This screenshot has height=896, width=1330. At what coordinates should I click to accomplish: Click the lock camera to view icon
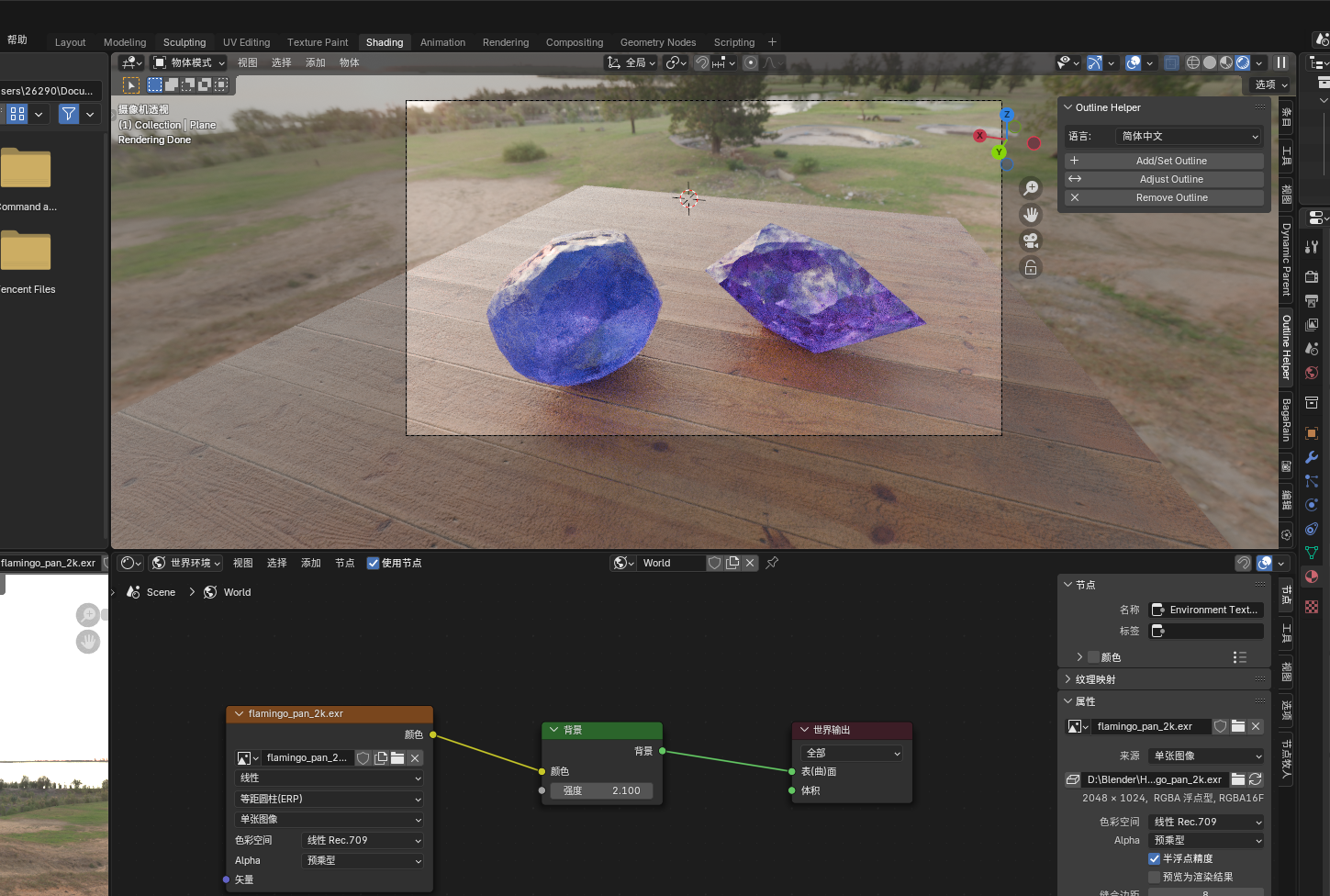point(1031,267)
